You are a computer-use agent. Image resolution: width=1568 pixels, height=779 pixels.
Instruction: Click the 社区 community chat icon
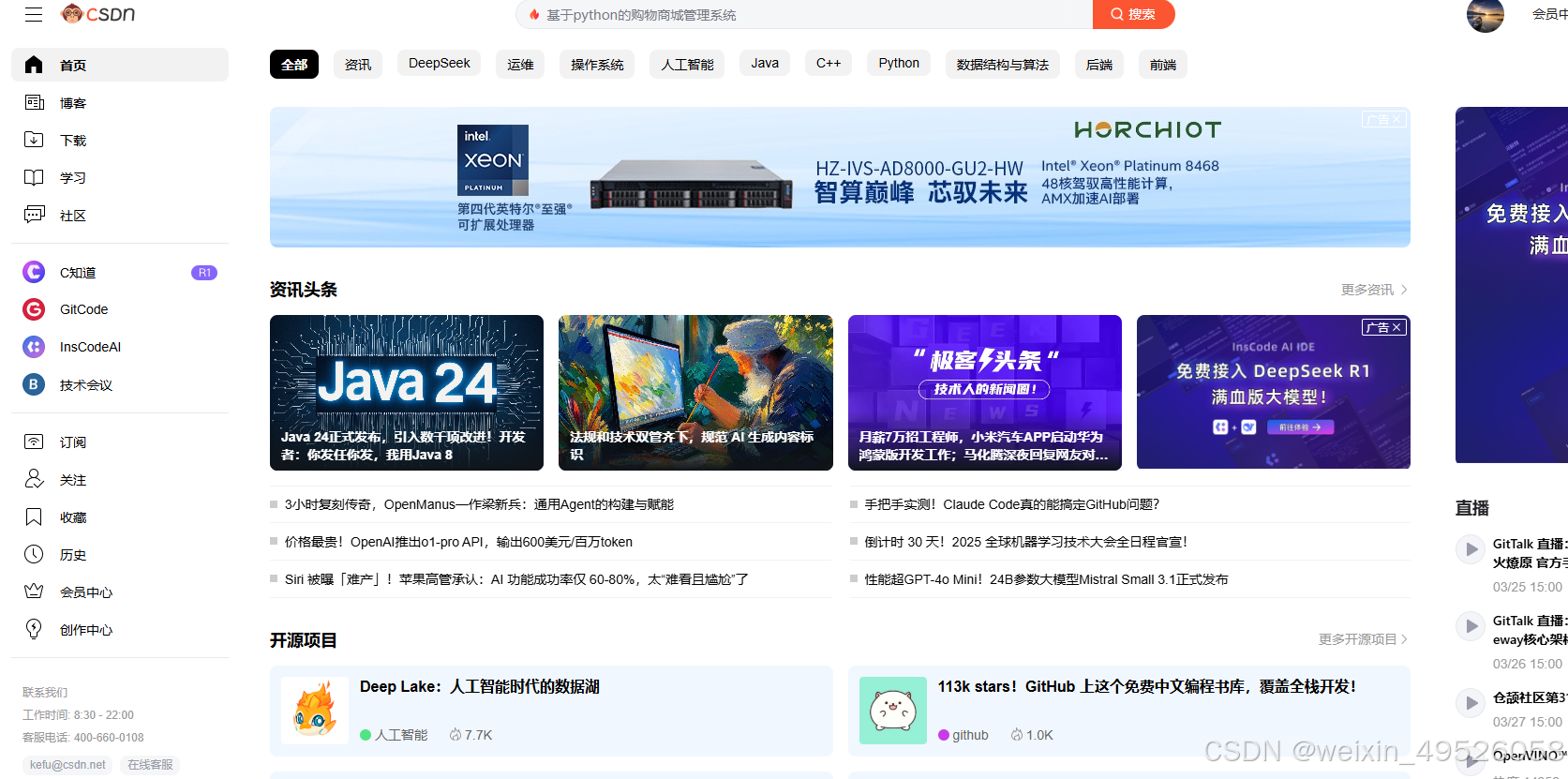click(x=34, y=215)
